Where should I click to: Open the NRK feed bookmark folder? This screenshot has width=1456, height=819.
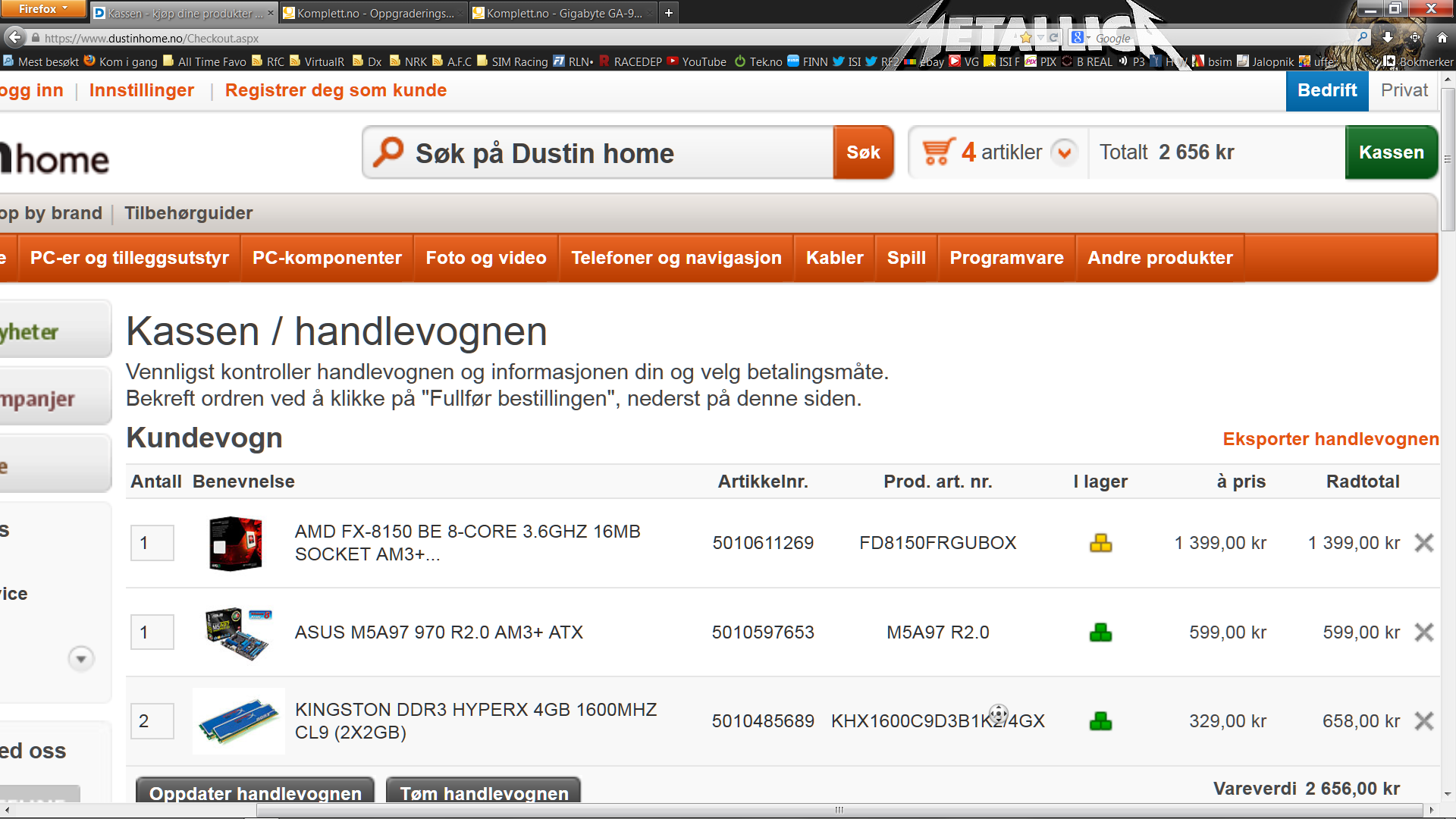tap(409, 61)
